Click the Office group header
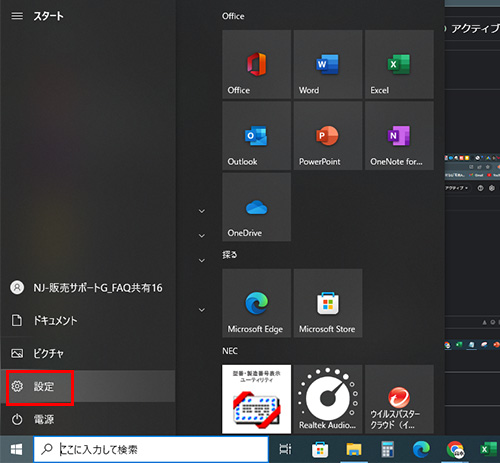The image size is (500, 463). click(233, 16)
